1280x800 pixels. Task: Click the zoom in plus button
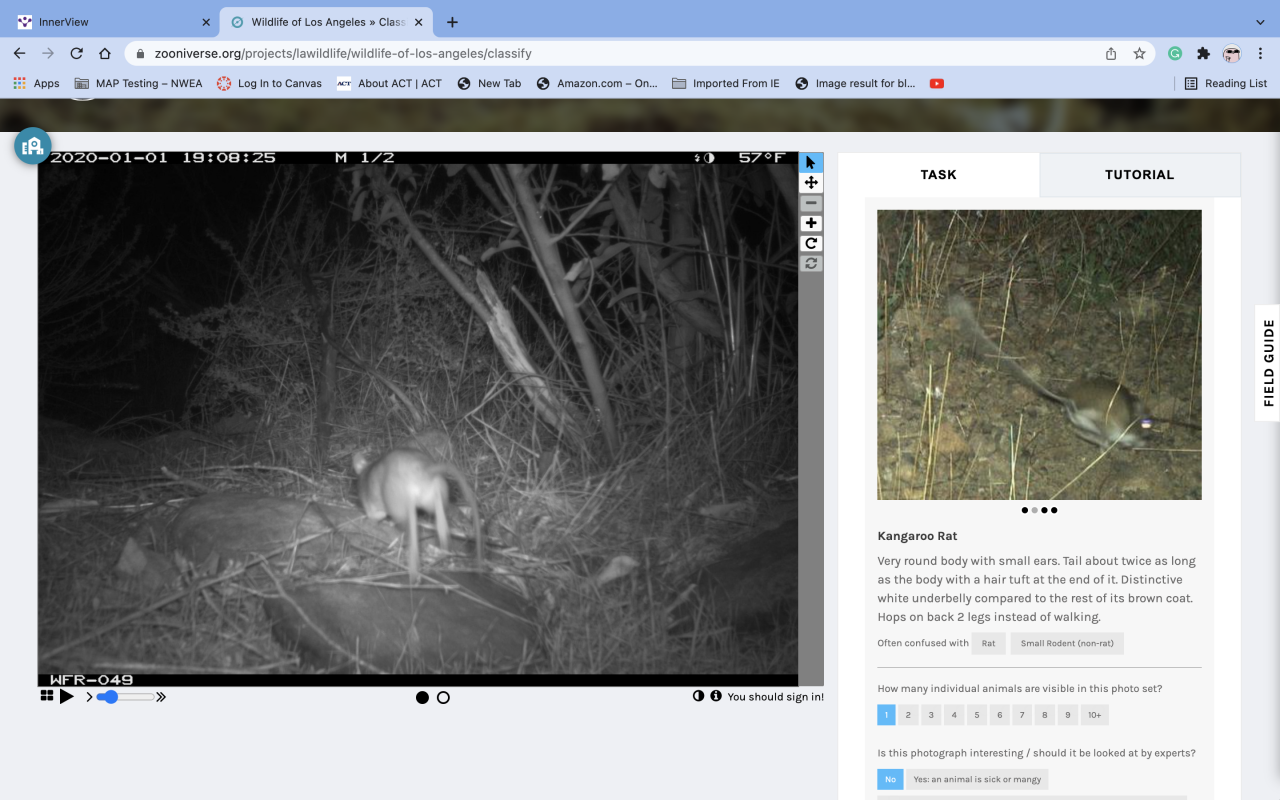(x=811, y=223)
